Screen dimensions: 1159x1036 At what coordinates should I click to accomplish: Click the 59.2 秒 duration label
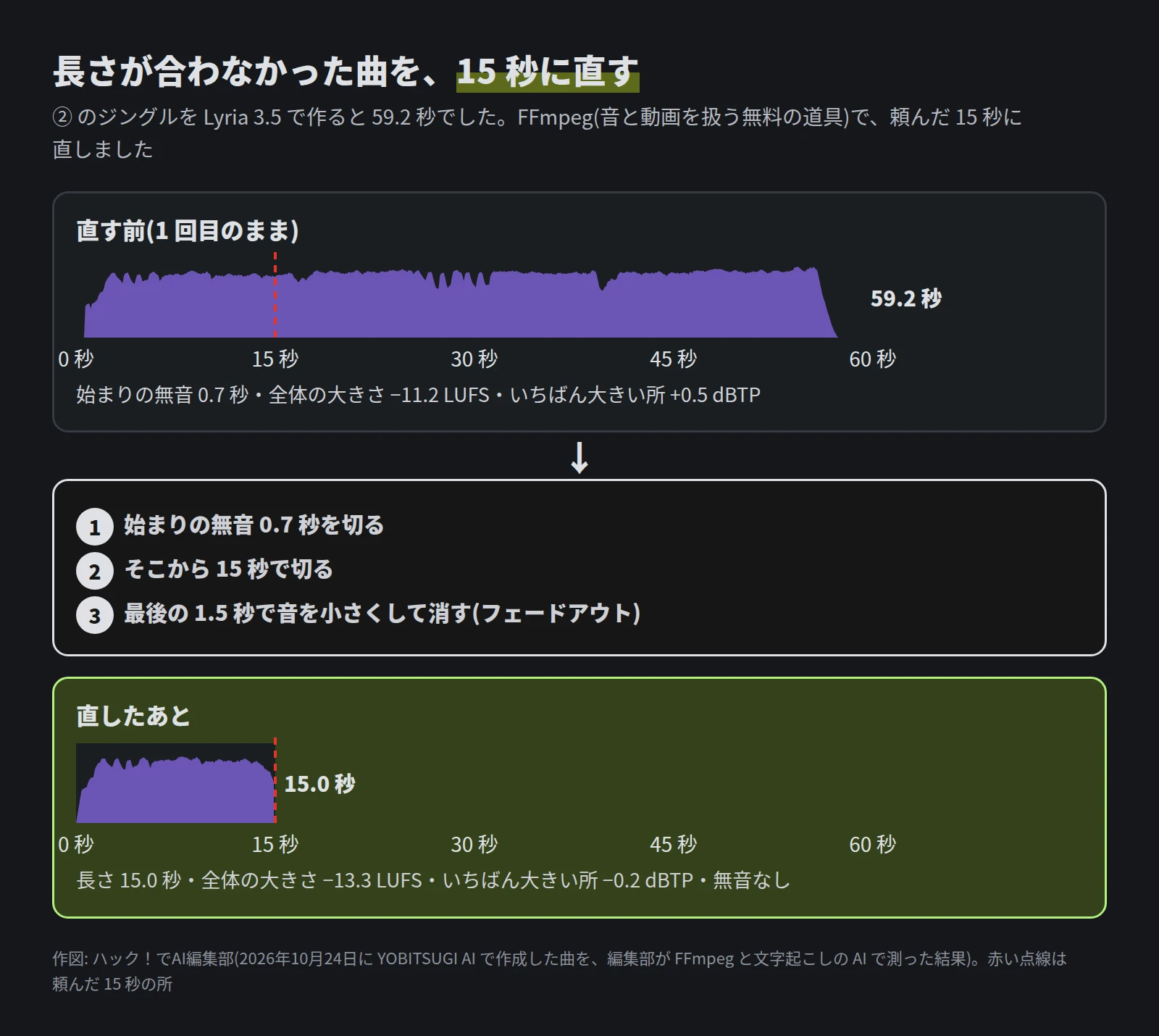click(906, 298)
